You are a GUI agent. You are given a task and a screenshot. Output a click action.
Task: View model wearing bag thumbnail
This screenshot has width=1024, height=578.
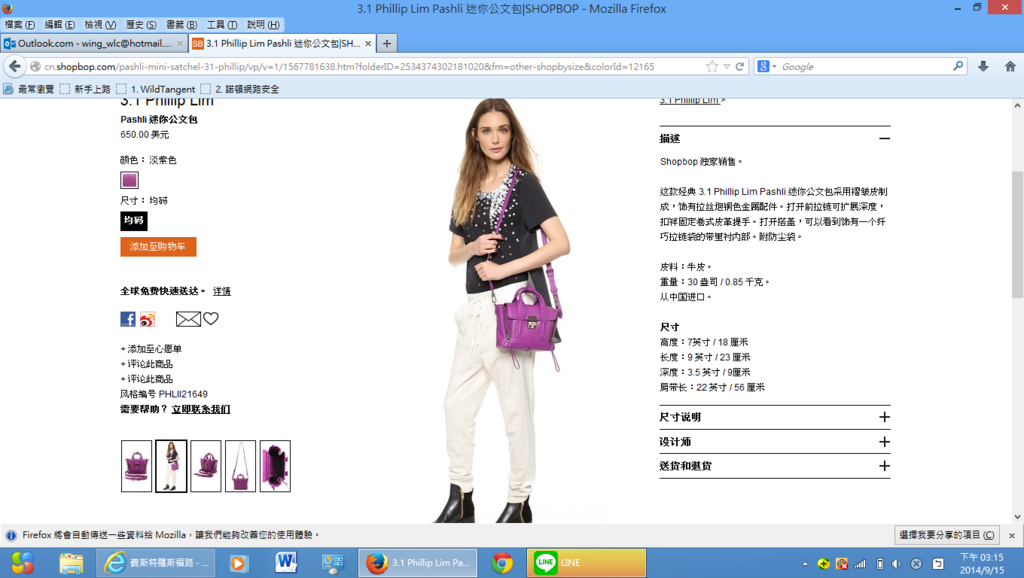coord(171,466)
